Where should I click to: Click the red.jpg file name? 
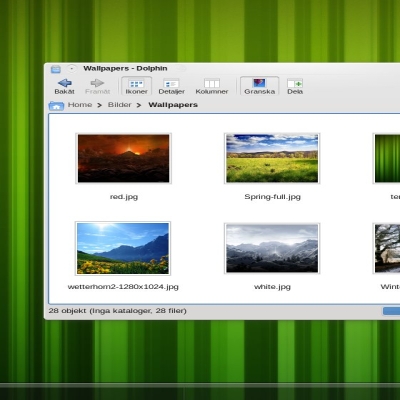click(x=124, y=197)
